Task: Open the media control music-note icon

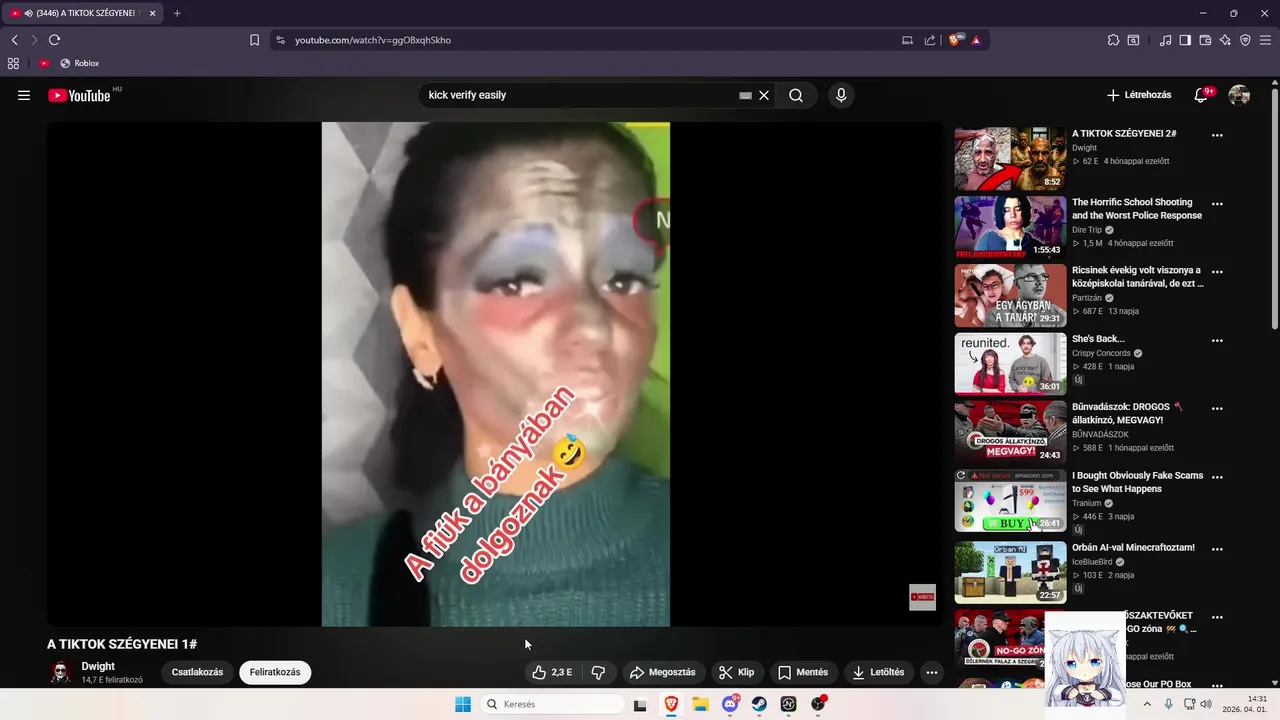Action: (1165, 40)
